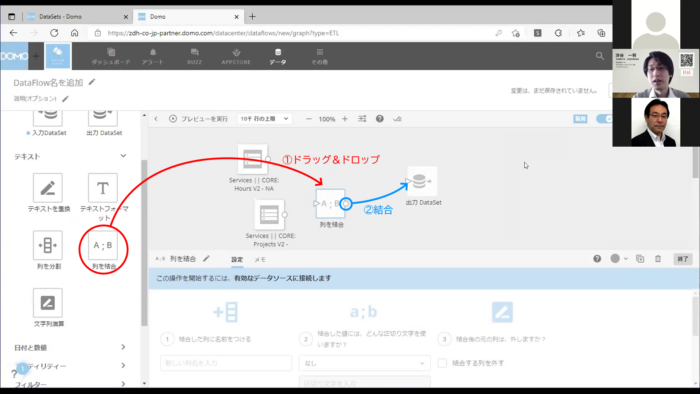Click the 新しい列名を入力 field
Screen dimensions: 700x394
[x=226, y=363]
